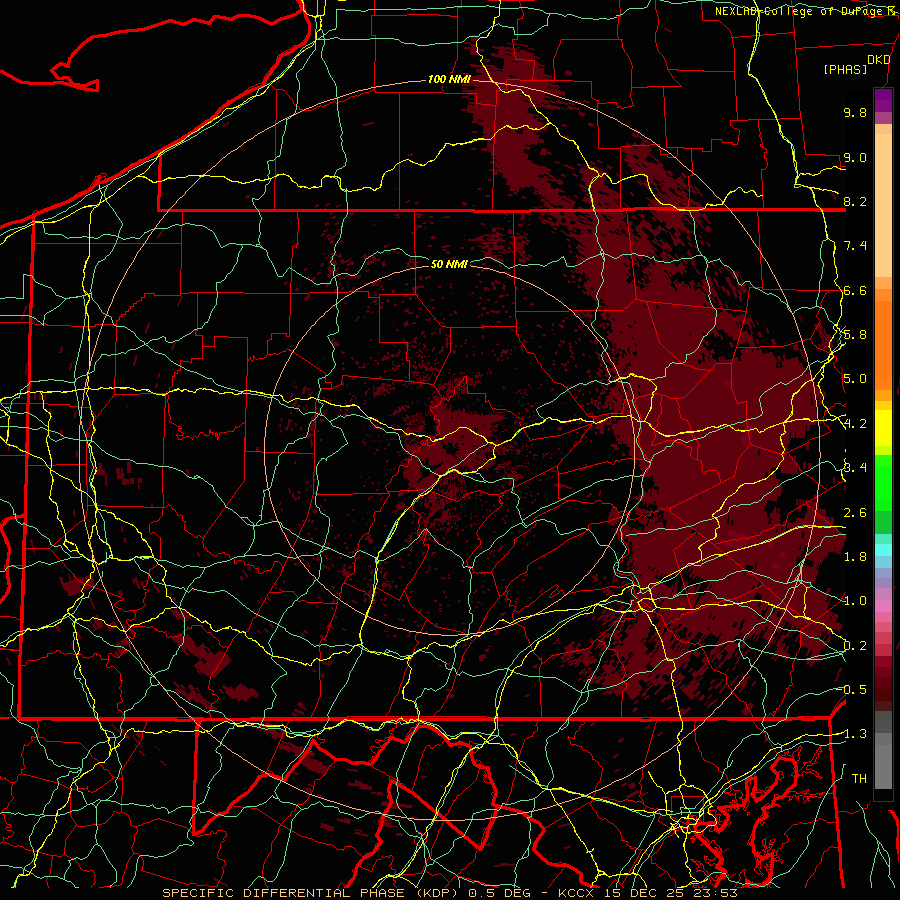Click the yellow segment of the color bar
The image size is (900, 900).
(883, 428)
